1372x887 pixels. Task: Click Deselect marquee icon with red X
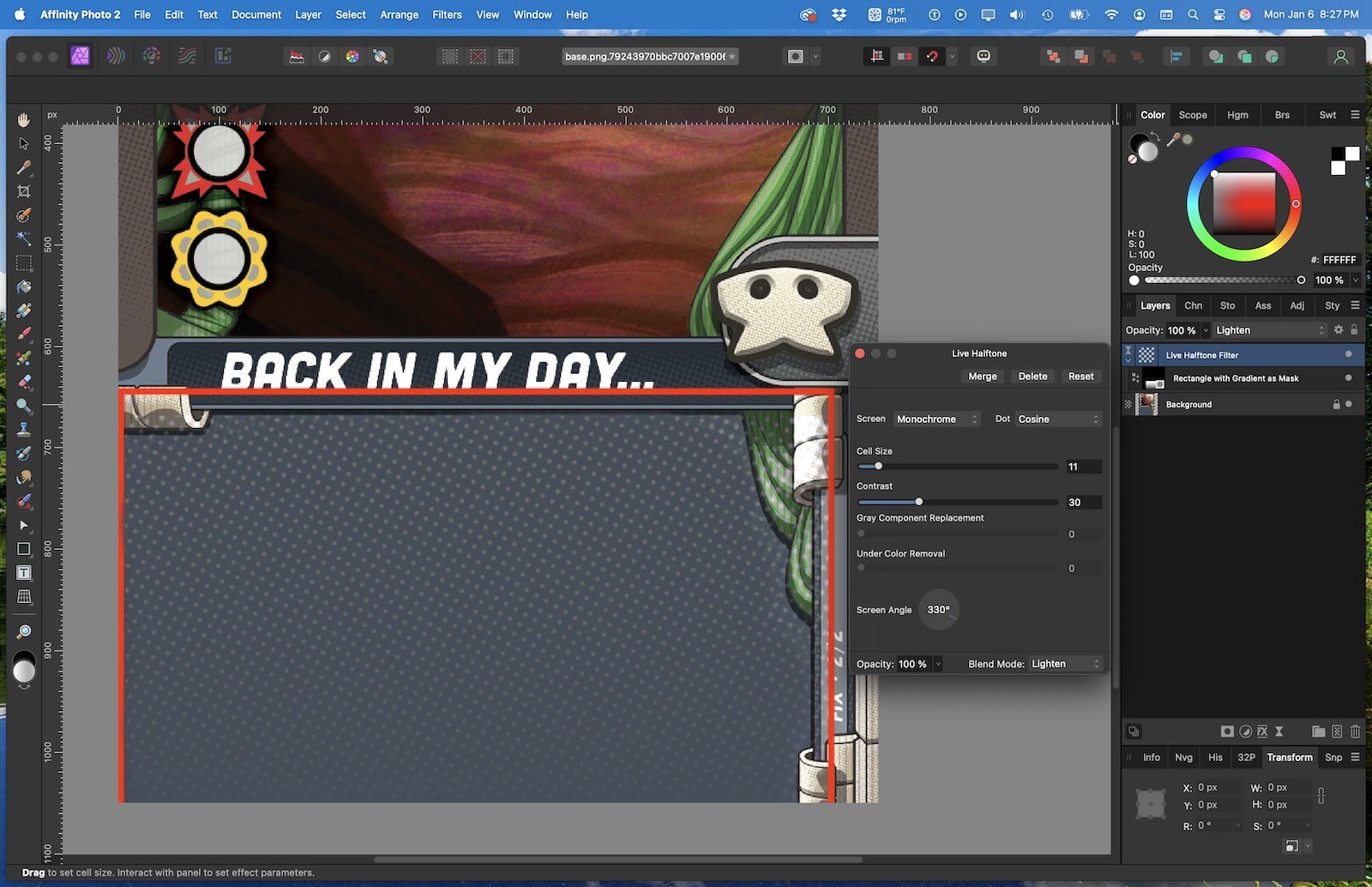478,57
